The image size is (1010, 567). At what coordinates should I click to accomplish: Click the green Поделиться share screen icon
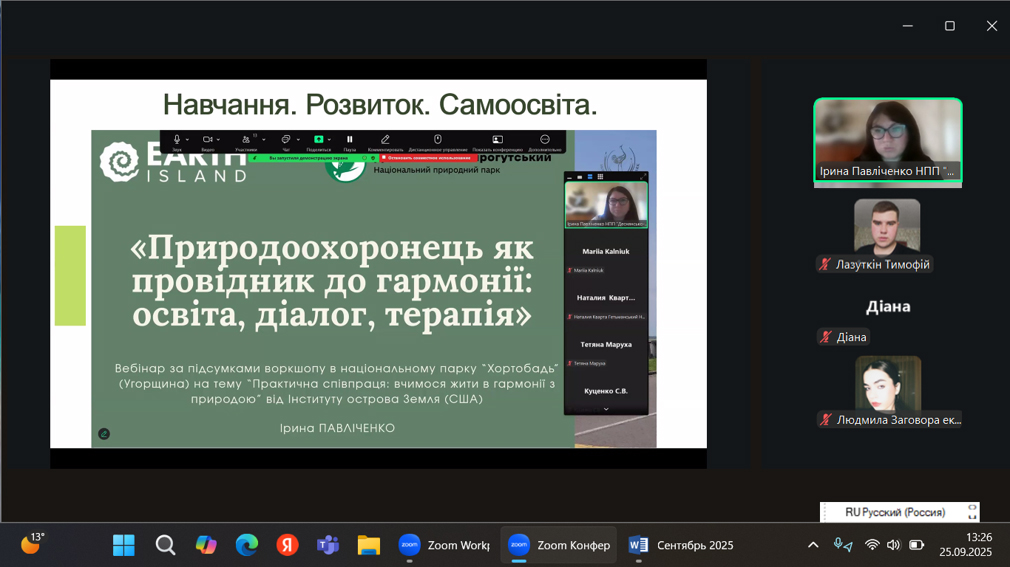[318, 141]
